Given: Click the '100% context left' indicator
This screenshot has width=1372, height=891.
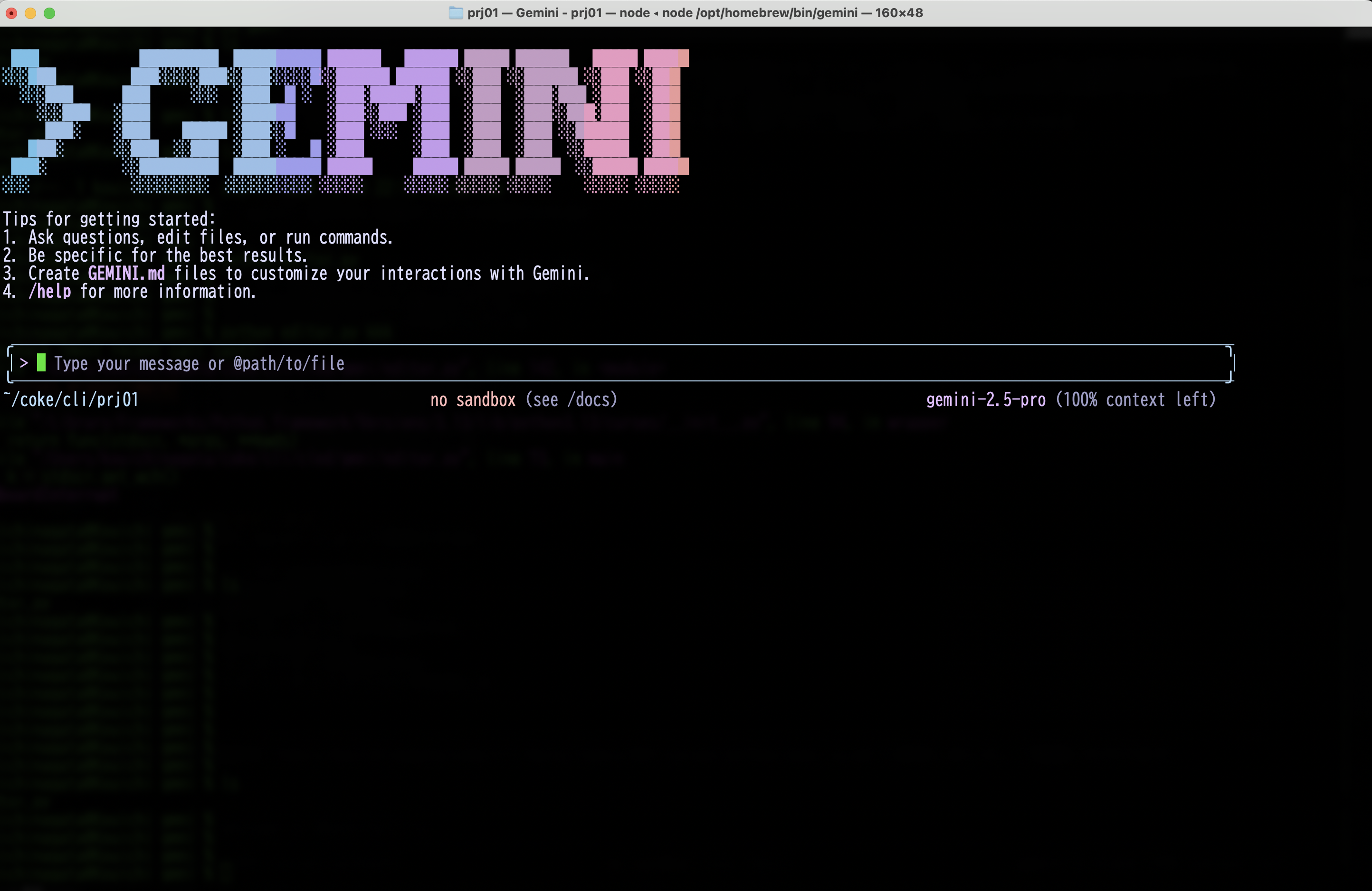Looking at the screenshot, I should tap(1135, 400).
